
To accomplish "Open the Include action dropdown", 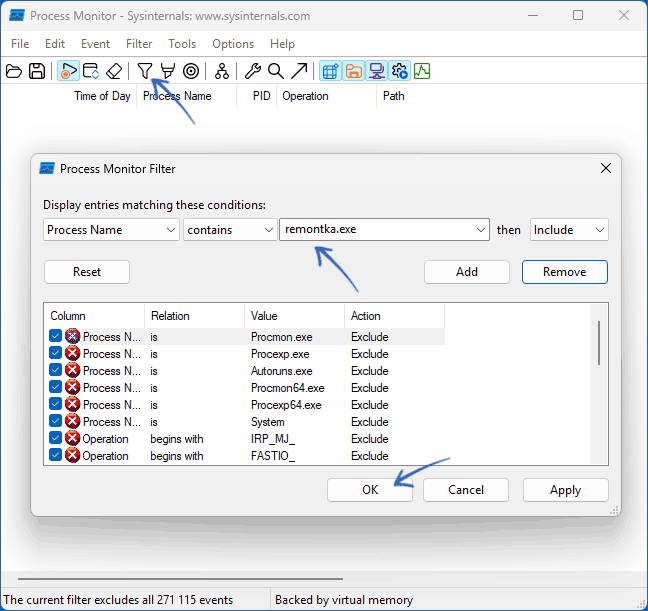I will click(x=569, y=230).
